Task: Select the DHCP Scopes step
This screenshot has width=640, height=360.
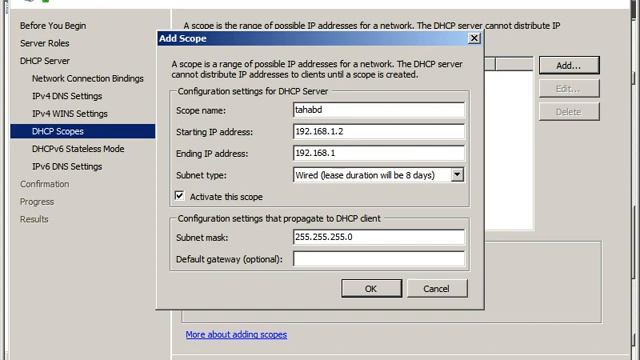Action: (83, 131)
